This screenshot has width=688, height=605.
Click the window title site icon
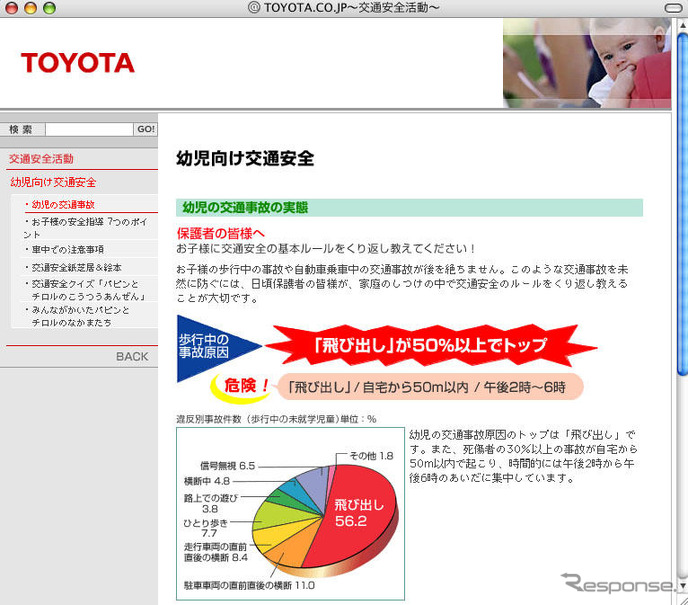(254, 7)
